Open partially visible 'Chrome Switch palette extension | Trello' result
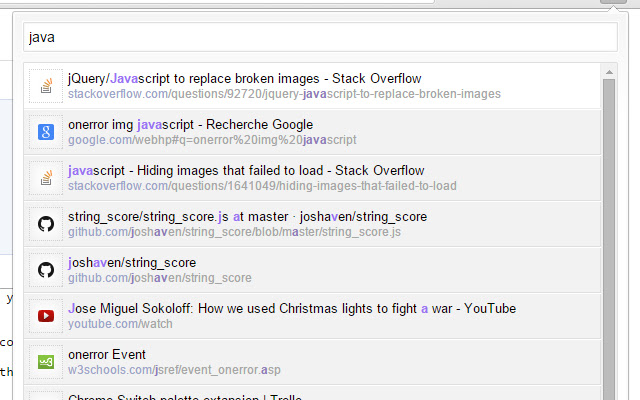 185,397
